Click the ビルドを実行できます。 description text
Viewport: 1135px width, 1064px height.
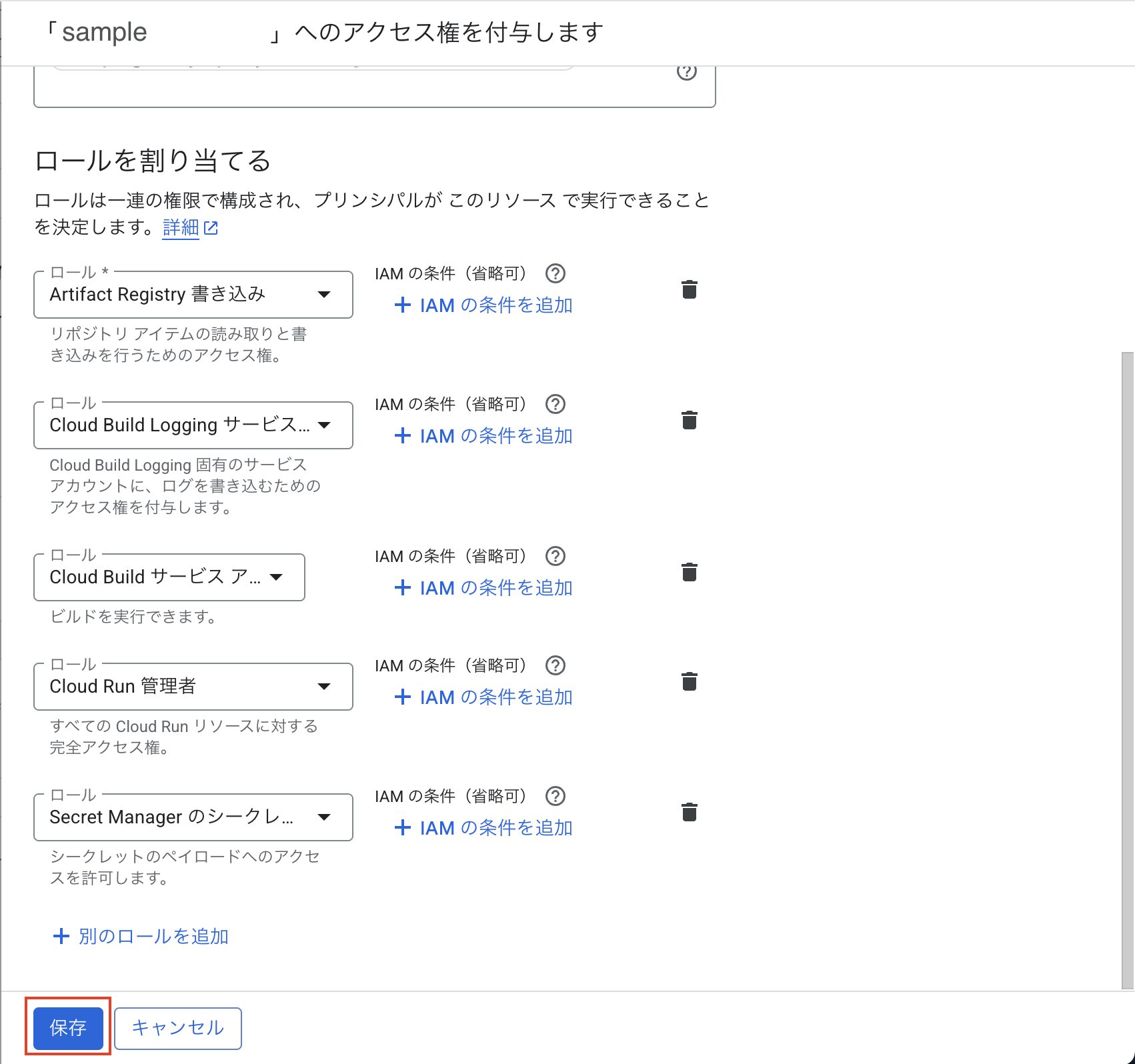pyautogui.click(x=133, y=617)
